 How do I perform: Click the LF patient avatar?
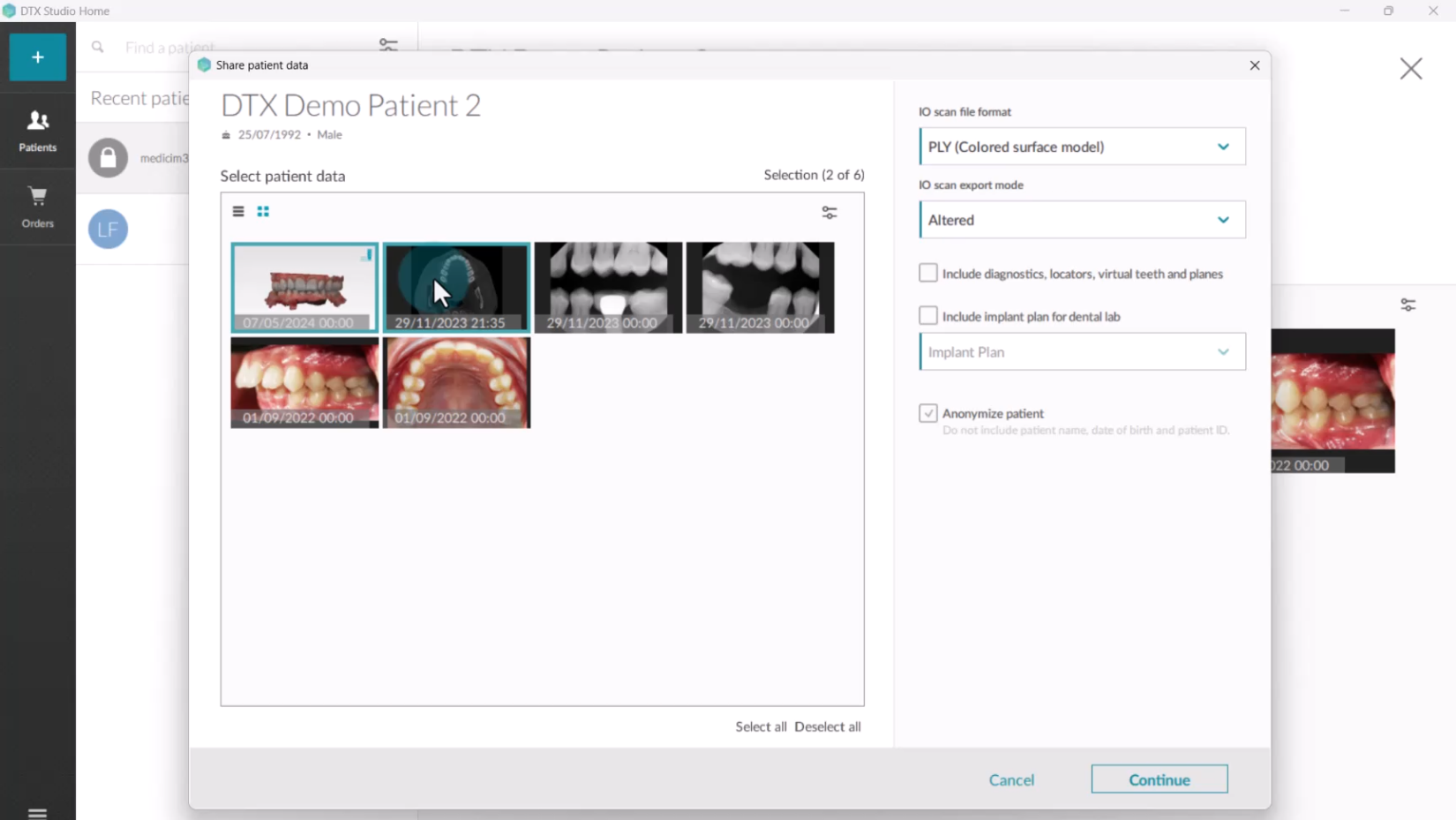tap(108, 229)
